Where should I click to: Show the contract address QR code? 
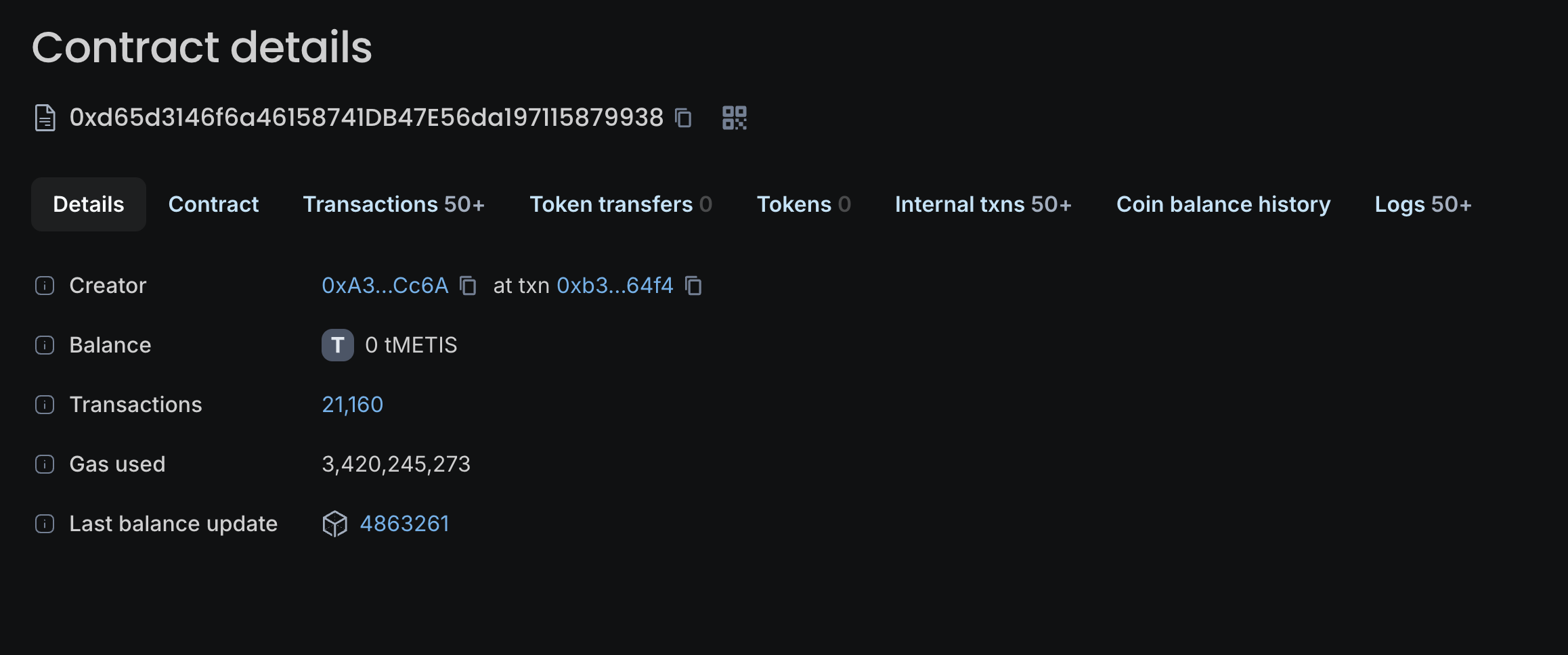(x=734, y=118)
